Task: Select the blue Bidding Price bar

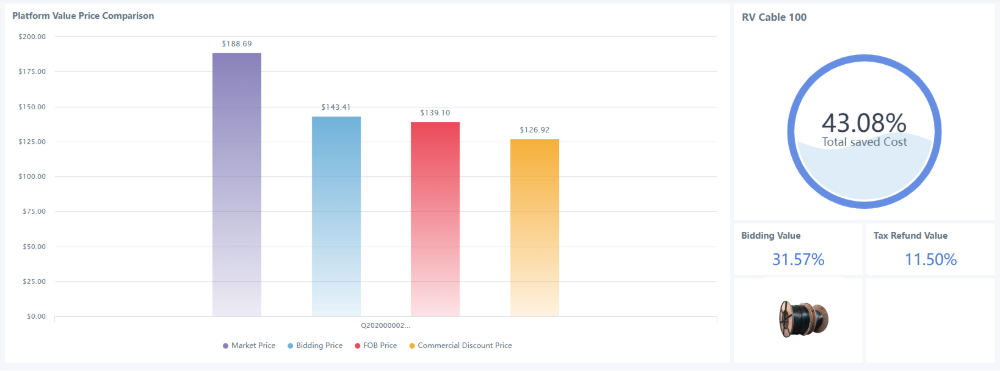Action: point(336,216)
